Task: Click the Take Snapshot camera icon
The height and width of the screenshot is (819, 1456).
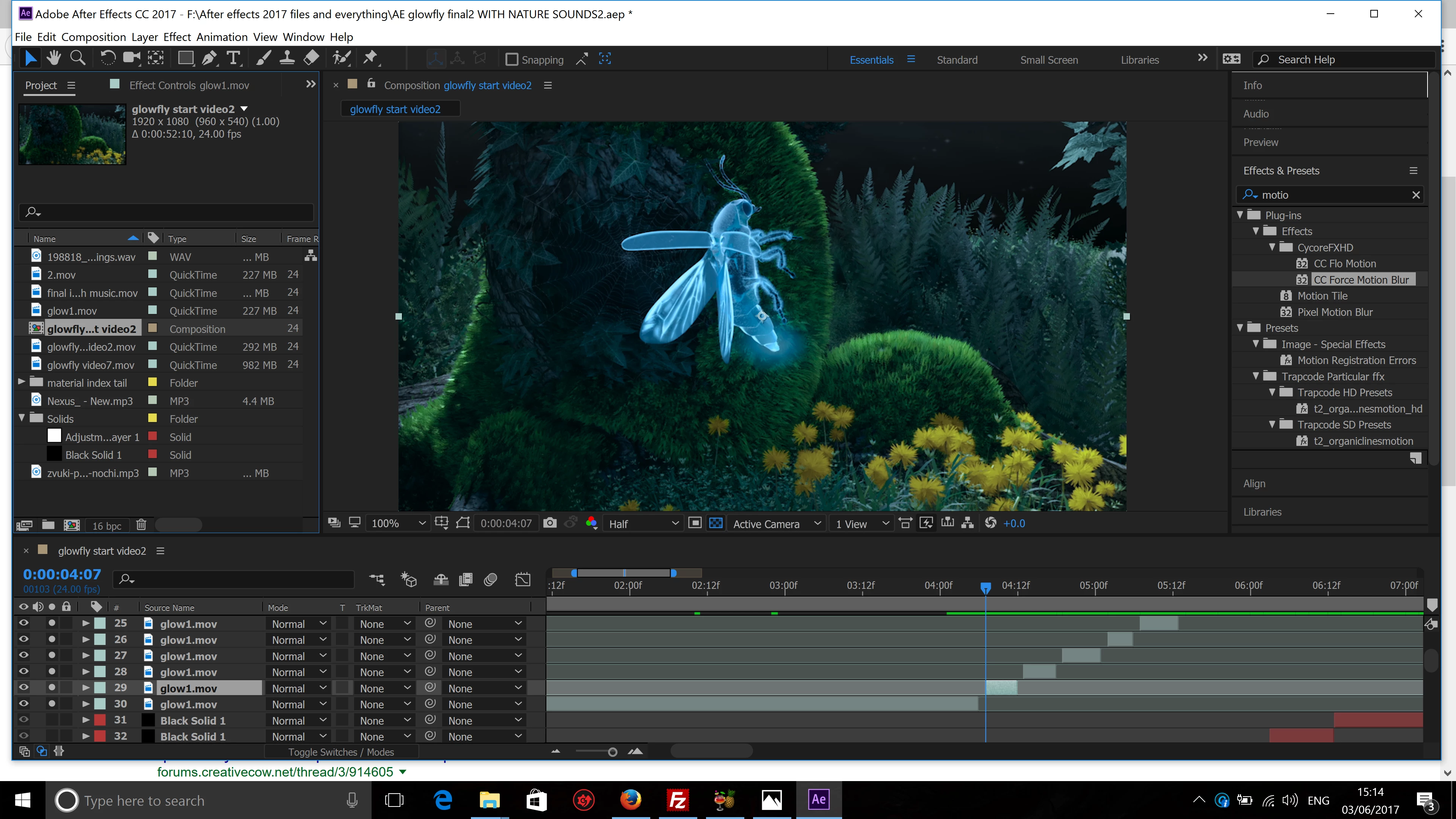Action: (549, 523)
